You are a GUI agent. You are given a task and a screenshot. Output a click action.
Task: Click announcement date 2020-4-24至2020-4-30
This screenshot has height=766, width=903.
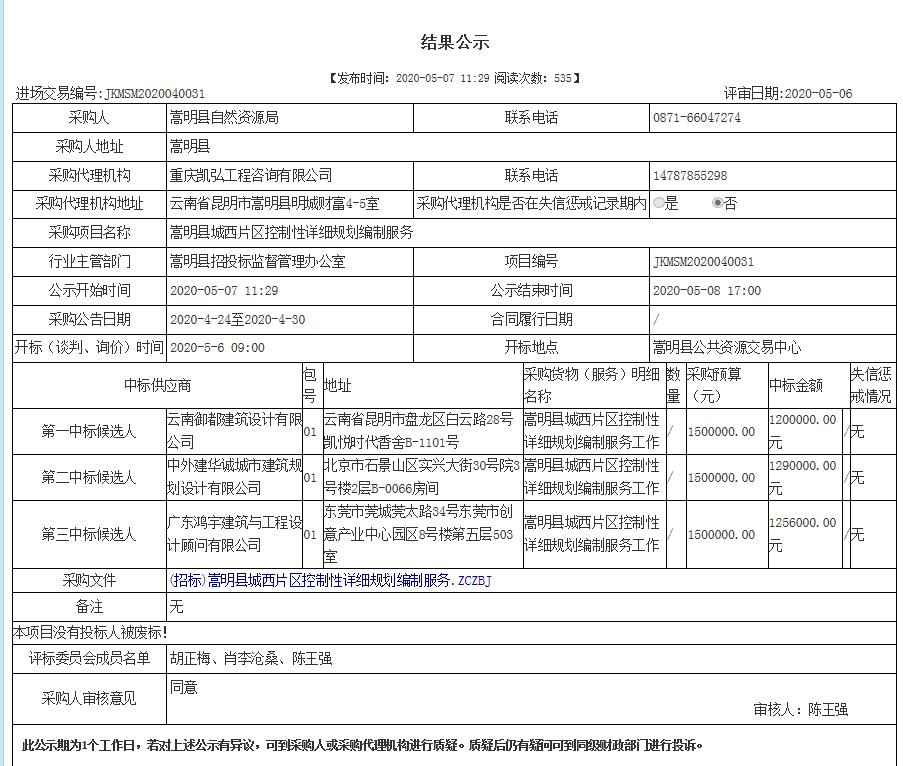(237, 319)
